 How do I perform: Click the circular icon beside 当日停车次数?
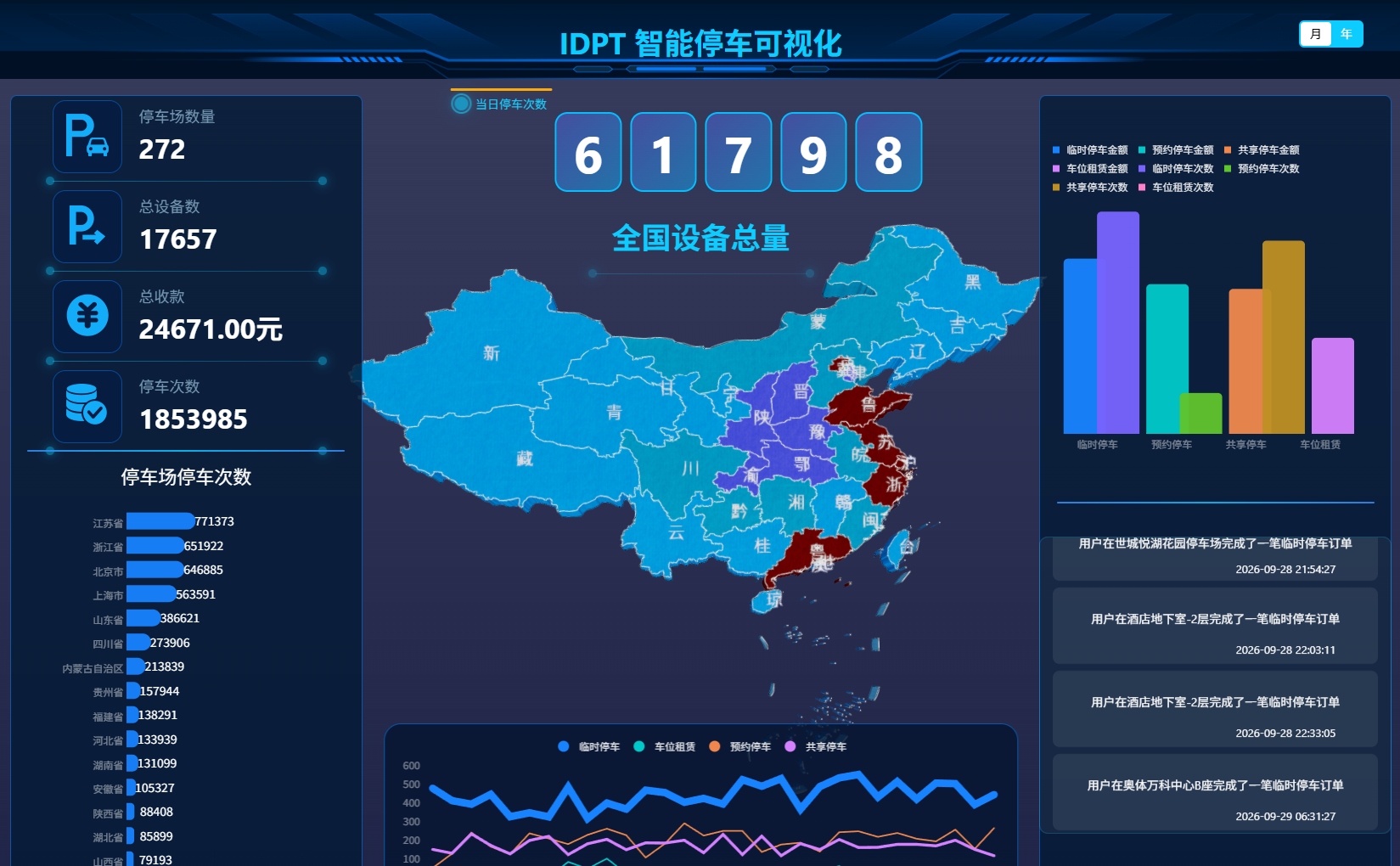(461, 104)
